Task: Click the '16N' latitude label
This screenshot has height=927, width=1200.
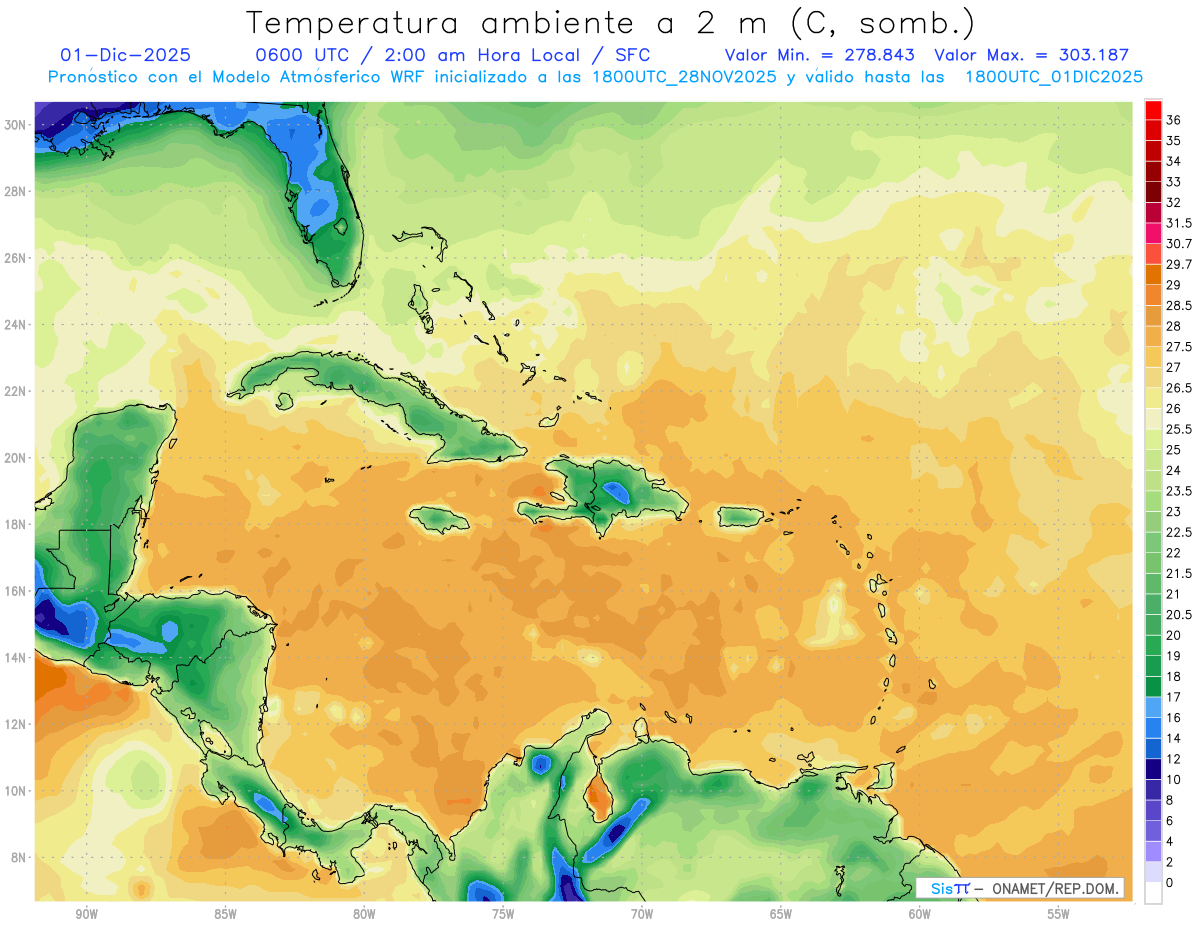Action: click(15, 591)
